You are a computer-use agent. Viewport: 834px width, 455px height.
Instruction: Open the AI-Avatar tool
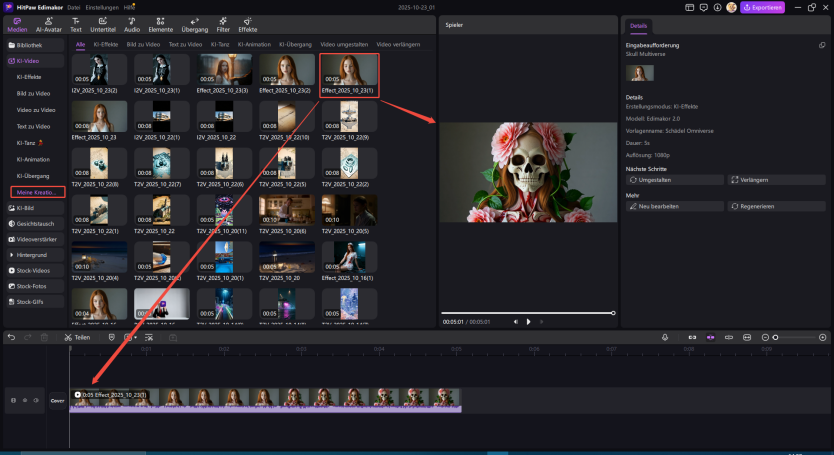pos(47,24)
